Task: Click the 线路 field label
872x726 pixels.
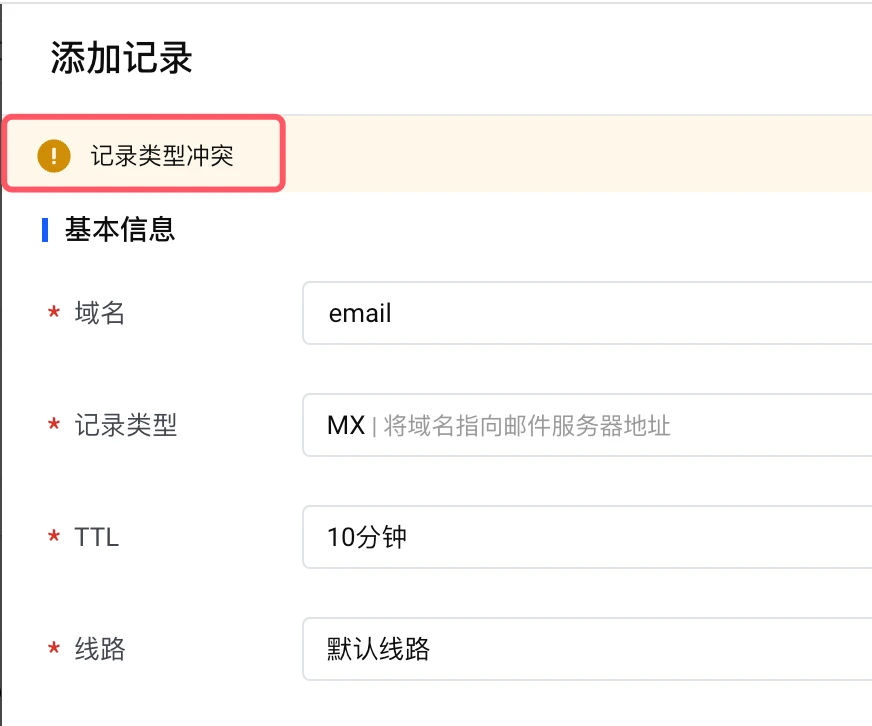Action: click(100, 650)
